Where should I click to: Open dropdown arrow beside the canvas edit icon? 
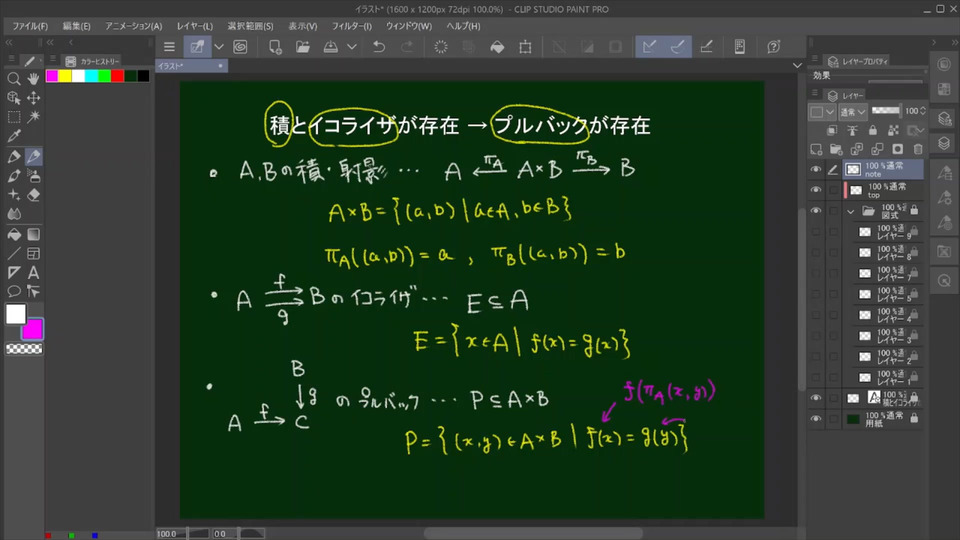pyautogui.click(x=219, y=47)
